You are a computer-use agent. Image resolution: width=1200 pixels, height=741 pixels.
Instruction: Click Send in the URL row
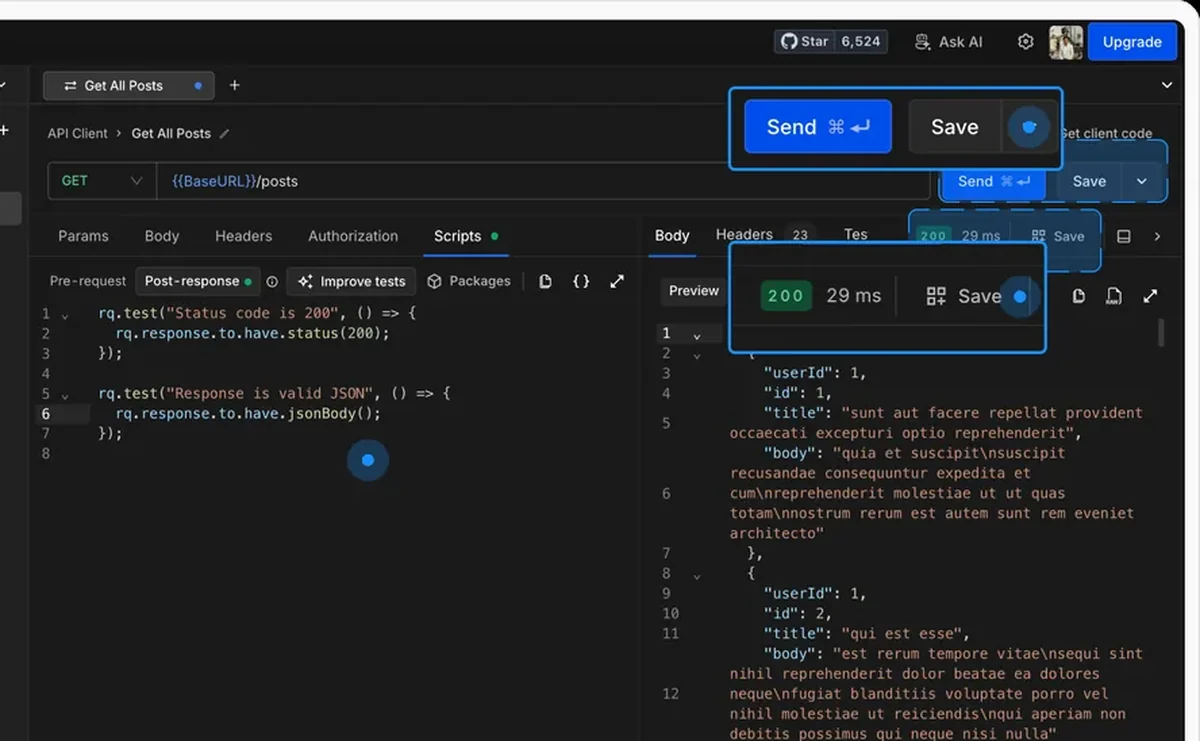[x=994, y=181]
